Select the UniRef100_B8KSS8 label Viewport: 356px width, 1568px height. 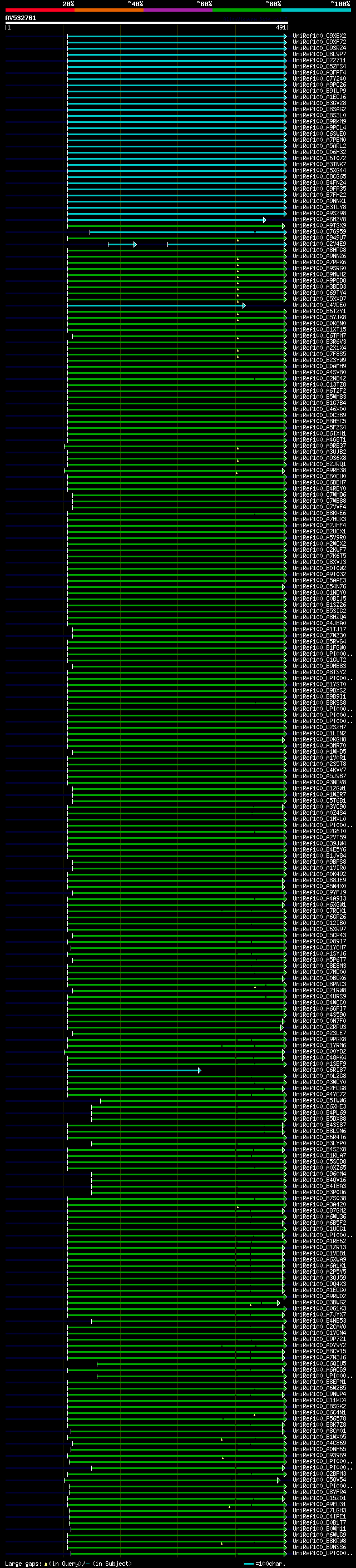[319, 703]
